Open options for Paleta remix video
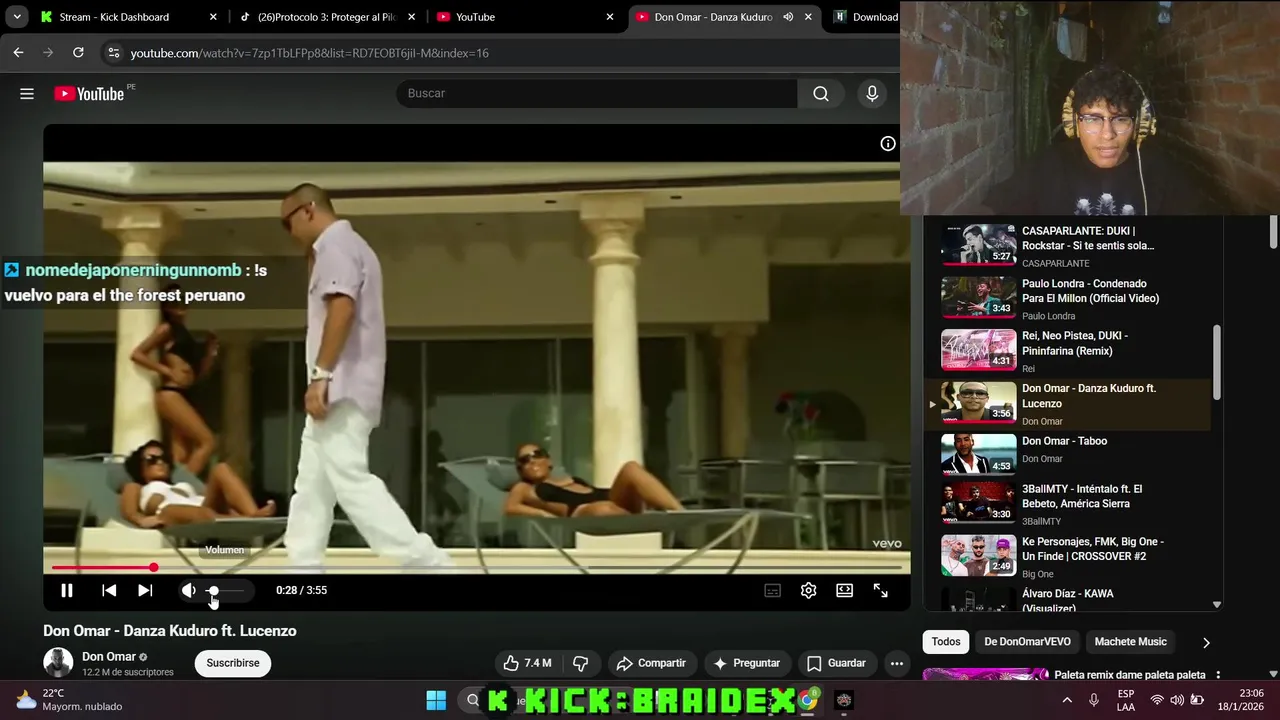Screen dimensions: 1280x720 tap(1217, 676)
